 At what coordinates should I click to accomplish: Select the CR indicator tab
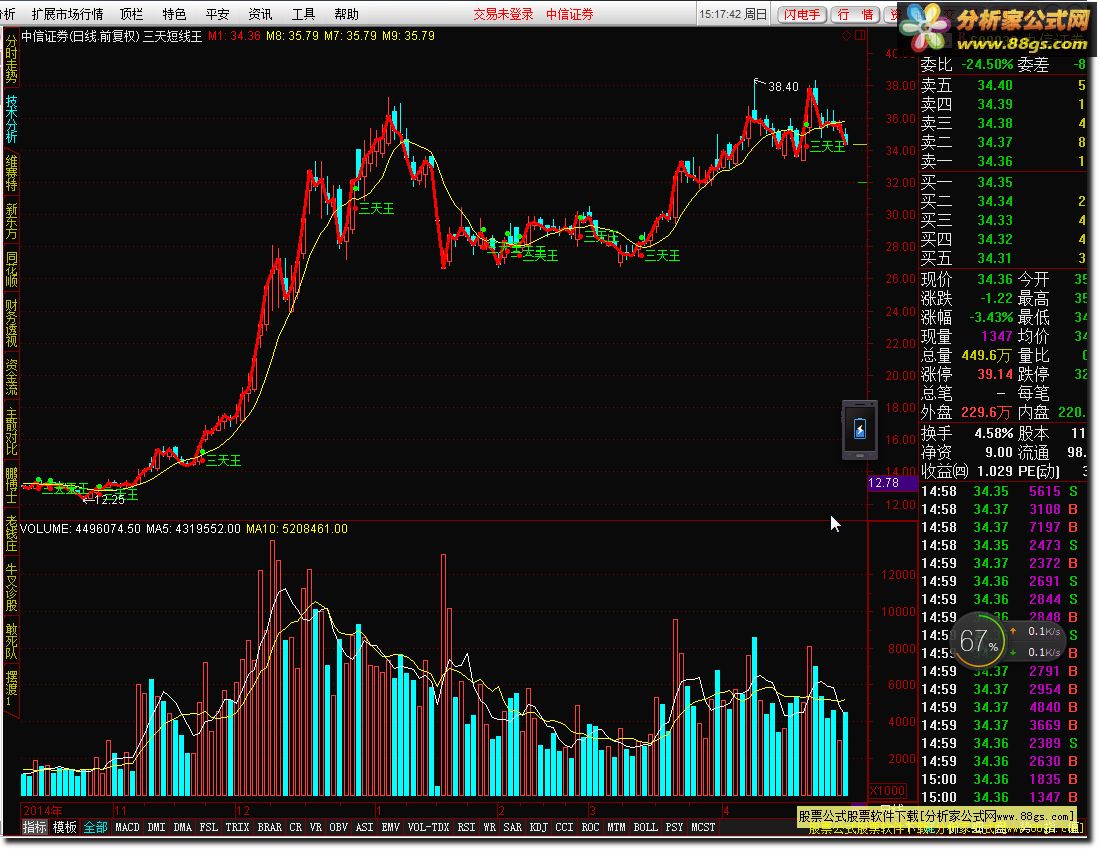point(295,827)
